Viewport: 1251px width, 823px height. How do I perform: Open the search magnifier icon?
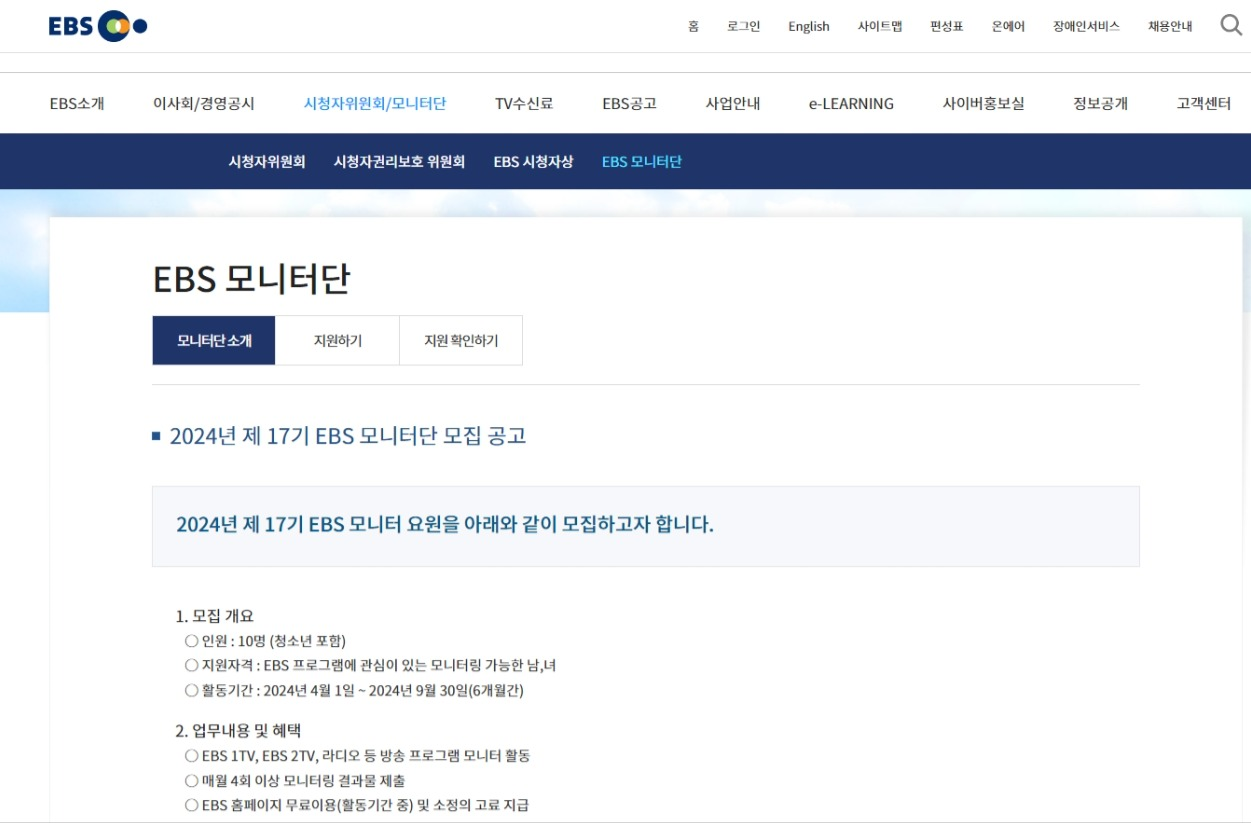1231,25
